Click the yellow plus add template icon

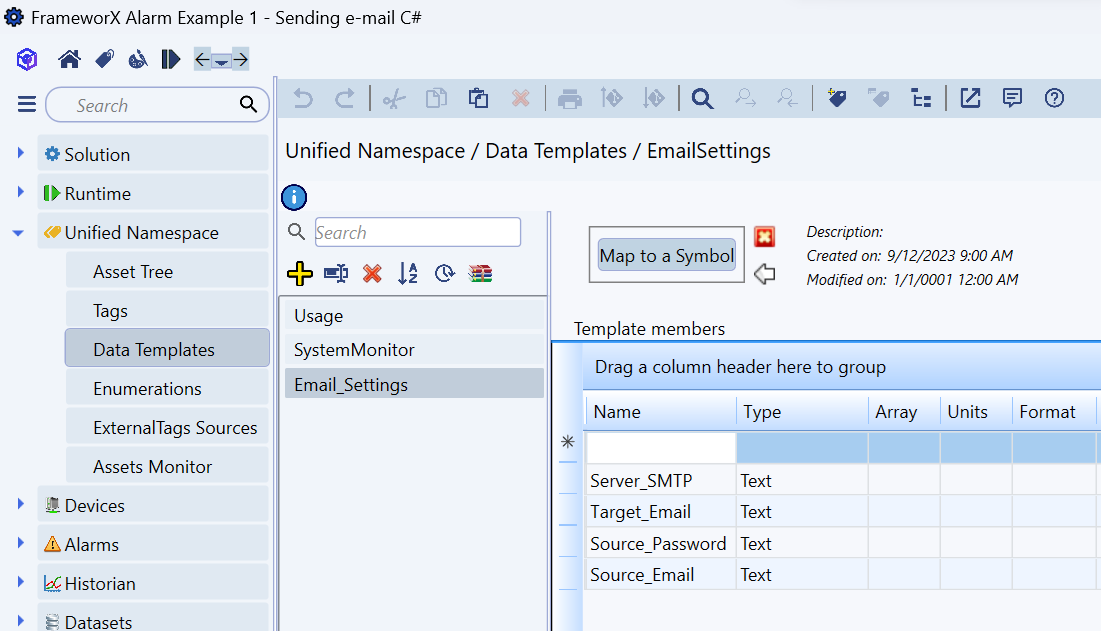point(299,274)
